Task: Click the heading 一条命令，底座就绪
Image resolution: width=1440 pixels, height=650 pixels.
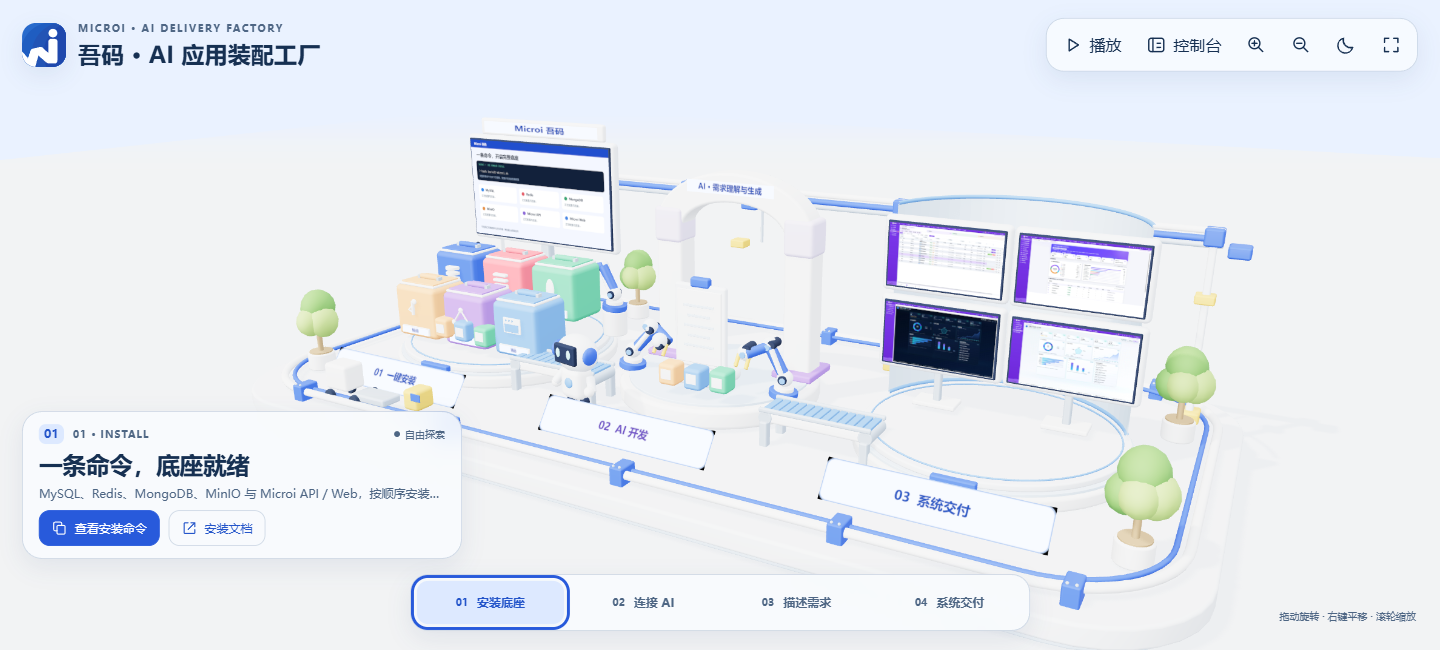Action: click(144, 466)
